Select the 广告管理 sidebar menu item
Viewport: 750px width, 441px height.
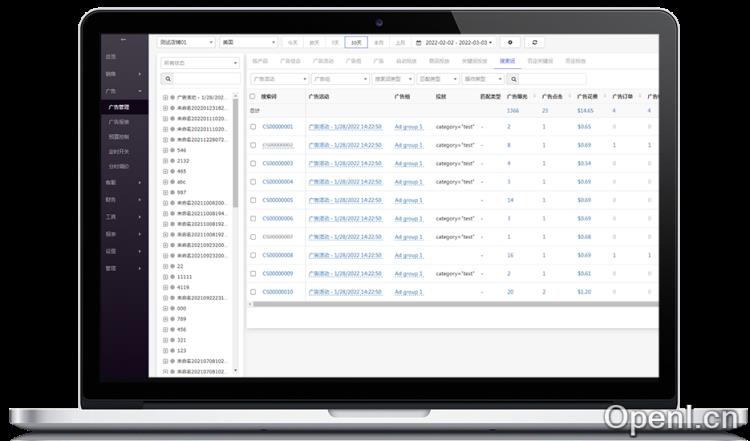click(x=122, y=106)
